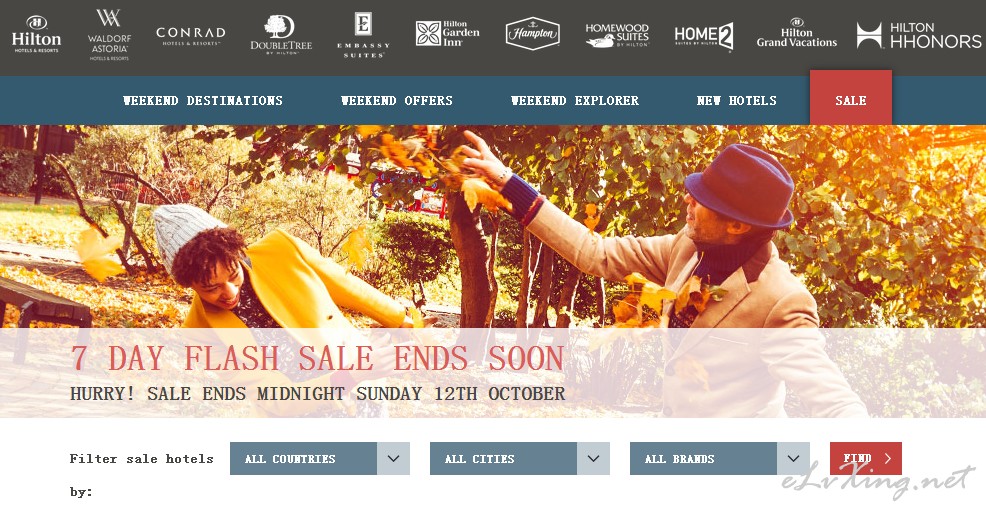986x513 pixels.
Task: Select the Hampton brand logo
Action: tap(532, 34)
